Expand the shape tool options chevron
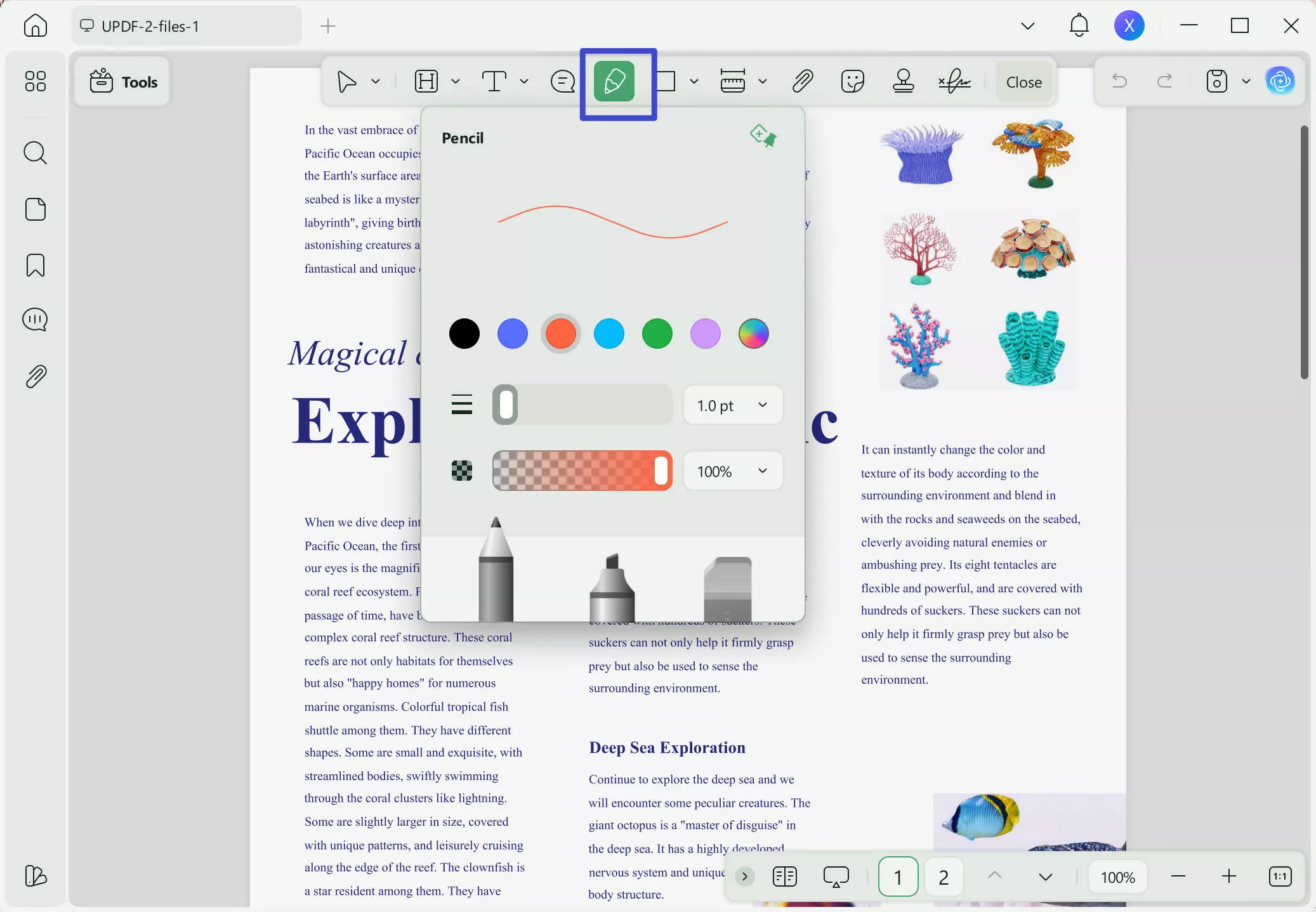 pyautogui.click(x=694, y=81)
